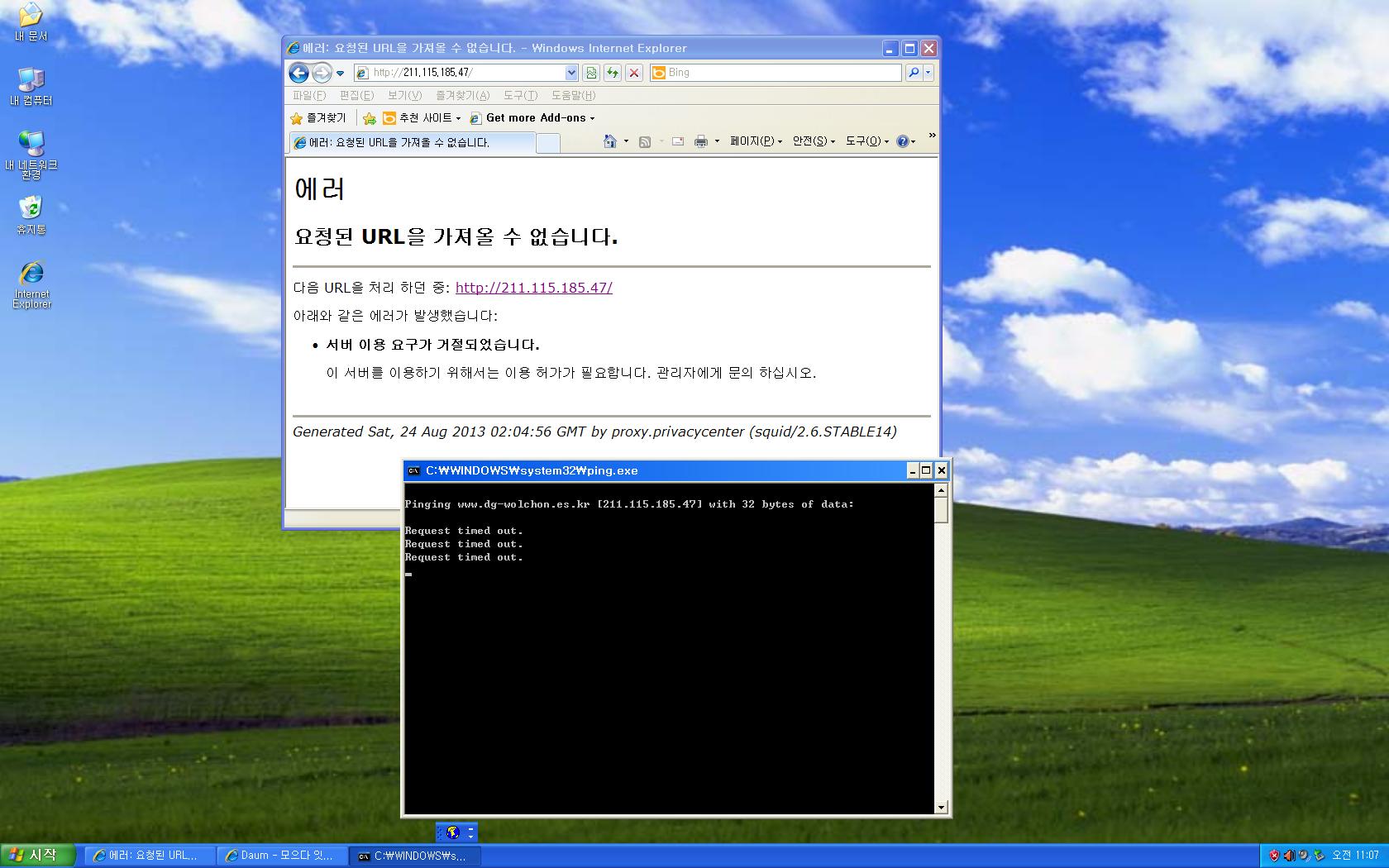
Task: Click the Read Mail icon
Action: tap(678, 141)
